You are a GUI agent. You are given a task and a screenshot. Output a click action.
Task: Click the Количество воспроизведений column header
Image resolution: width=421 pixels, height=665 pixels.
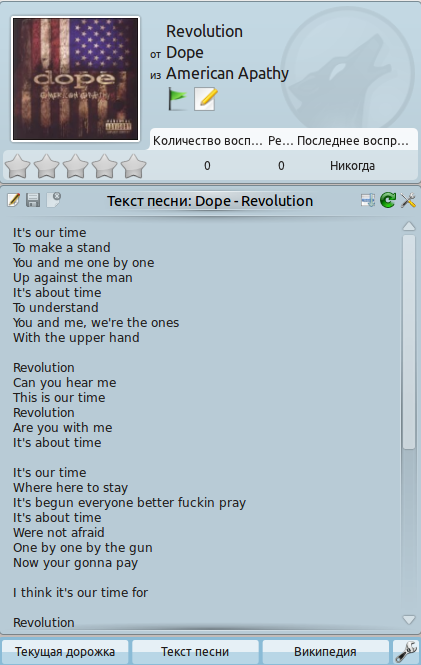coord(207,141)
